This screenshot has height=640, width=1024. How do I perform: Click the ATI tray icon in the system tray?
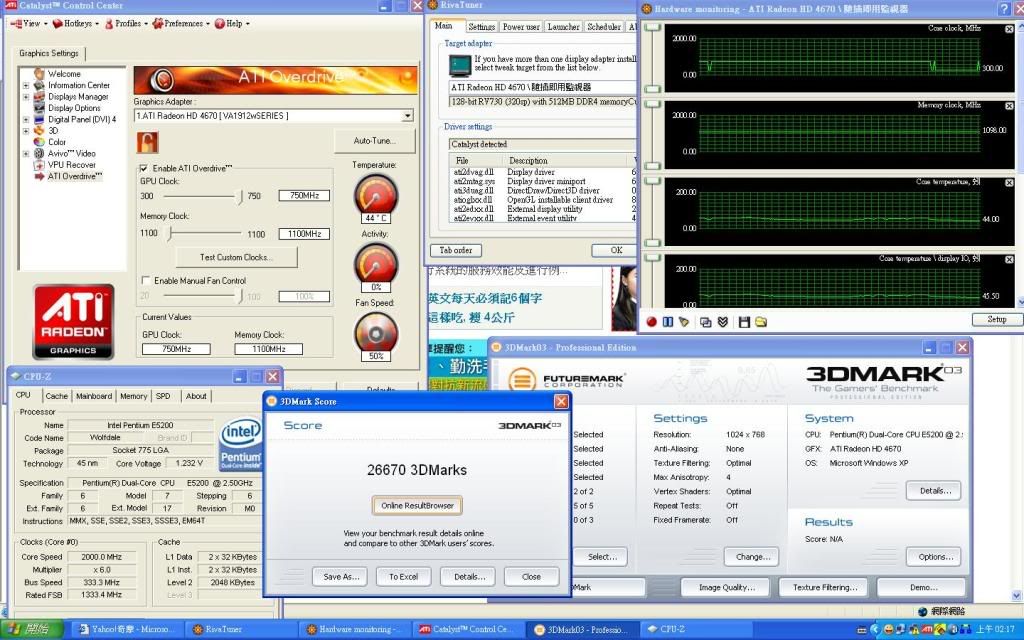pyautogui.click(x=927, y=630)
